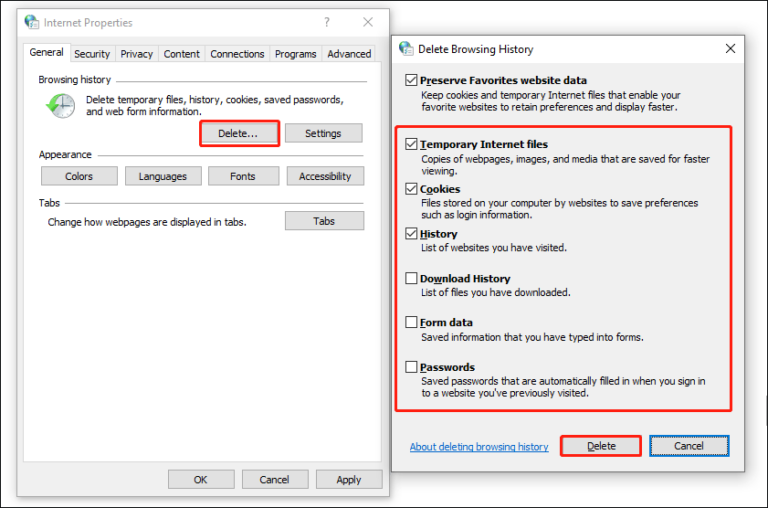
Task: Click the help question mark in Internet Properties
Action: click(x=327, y=22)
